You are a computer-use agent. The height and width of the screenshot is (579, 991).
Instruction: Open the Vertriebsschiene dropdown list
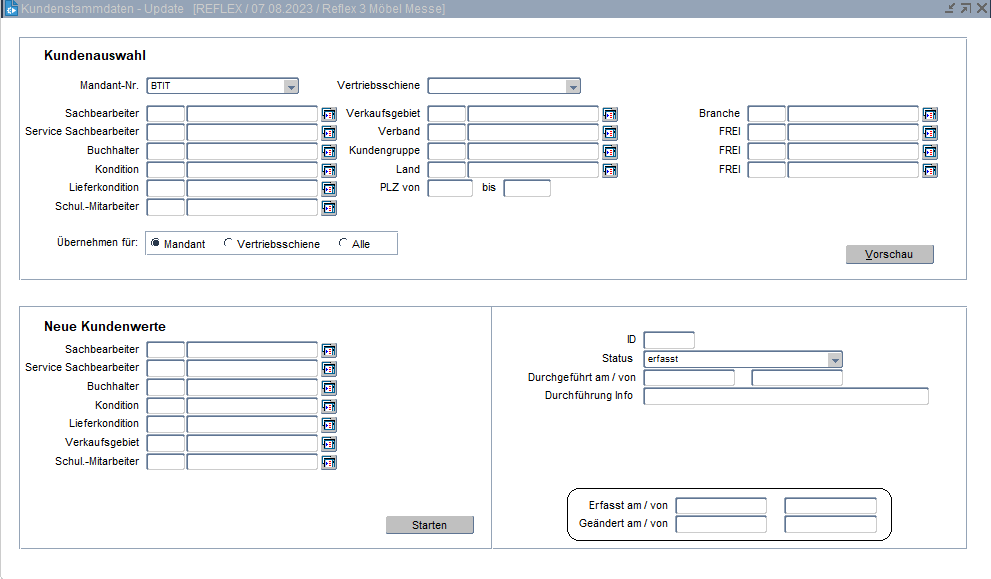[x=573, y=87]
